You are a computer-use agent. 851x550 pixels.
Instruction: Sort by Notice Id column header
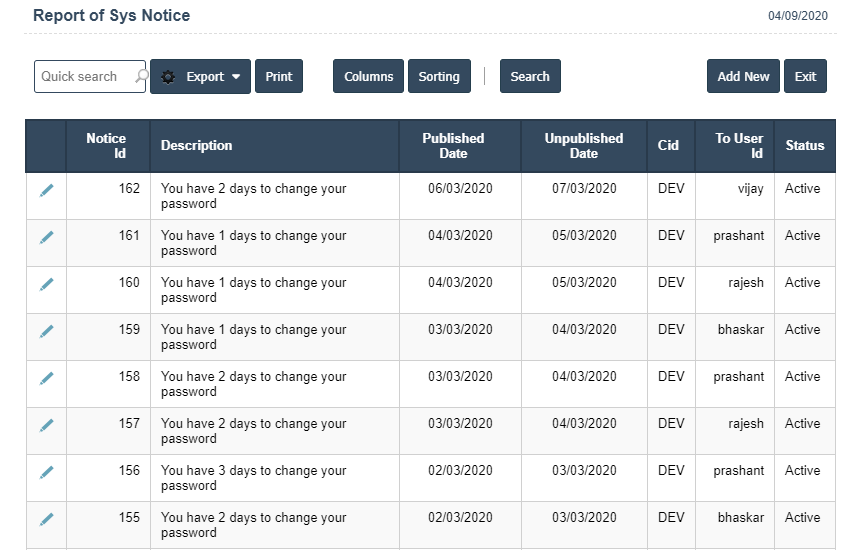coord(106,146)
